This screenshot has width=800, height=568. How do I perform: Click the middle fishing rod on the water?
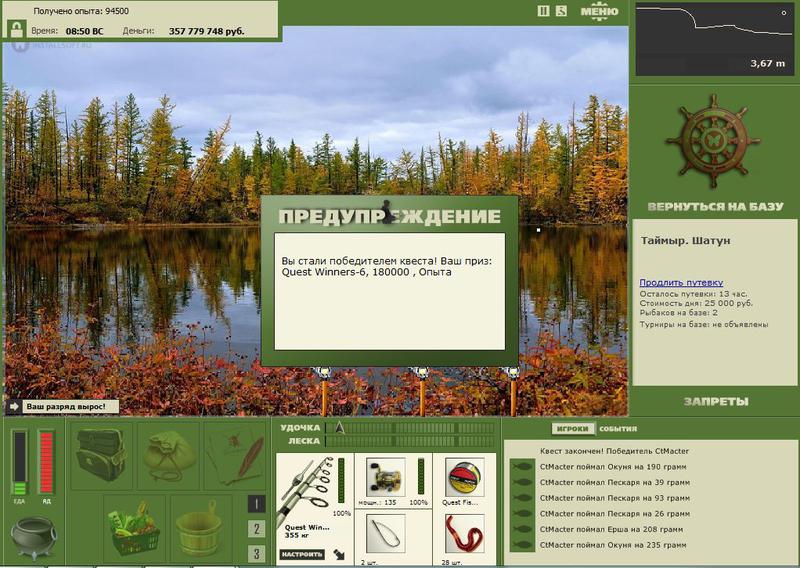click(x=422, y=390)
